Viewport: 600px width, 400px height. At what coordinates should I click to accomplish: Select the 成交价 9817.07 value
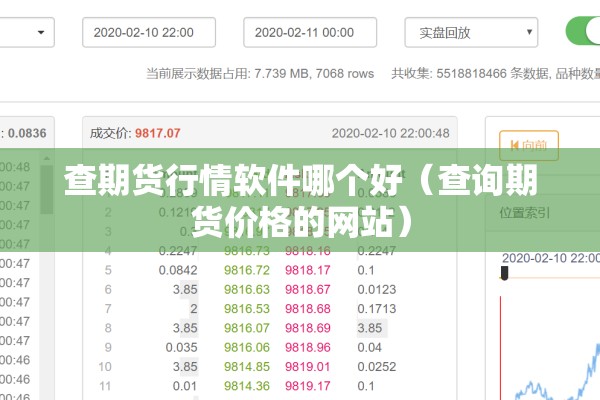[x=157, y=133]
